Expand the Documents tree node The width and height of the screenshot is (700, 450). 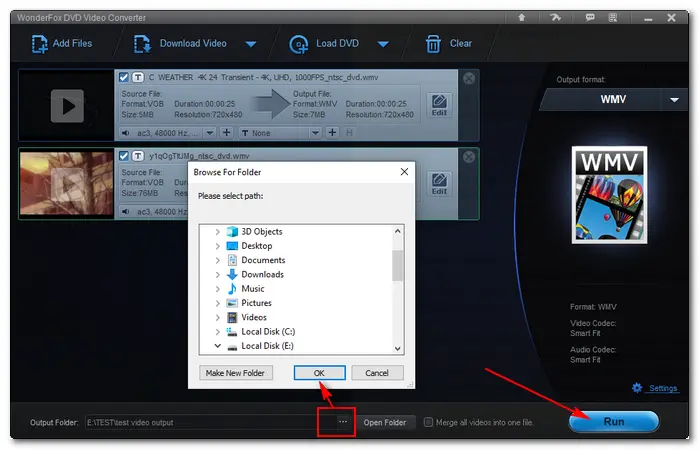click(x=217, y=260)
